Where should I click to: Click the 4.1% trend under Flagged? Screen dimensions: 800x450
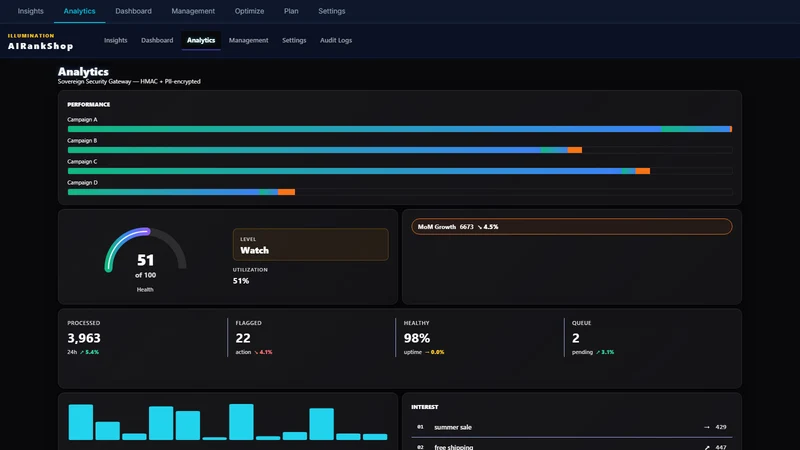tap(263, 352)
